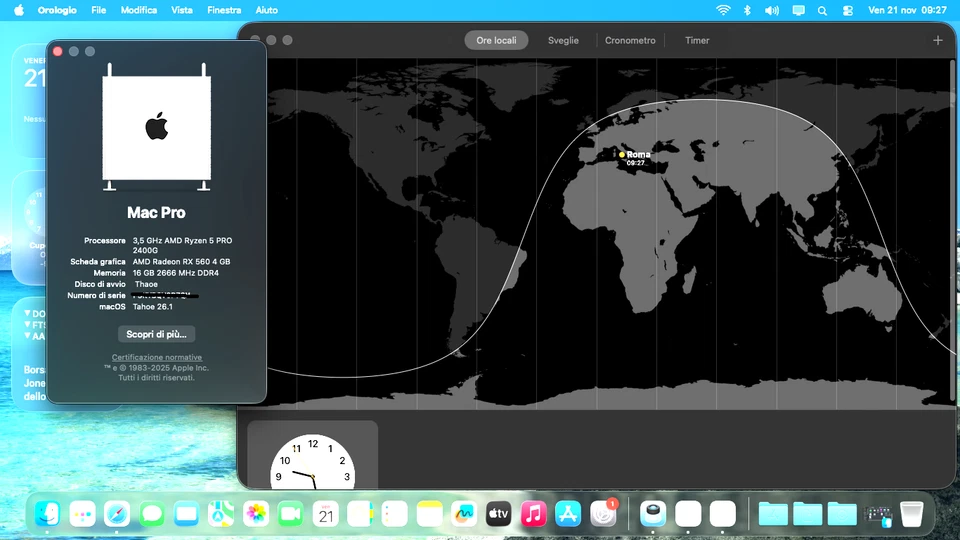The width and height of the screenshot is (960, 540).
Task: Click the plus button to add a city
Action: [937, 40]
